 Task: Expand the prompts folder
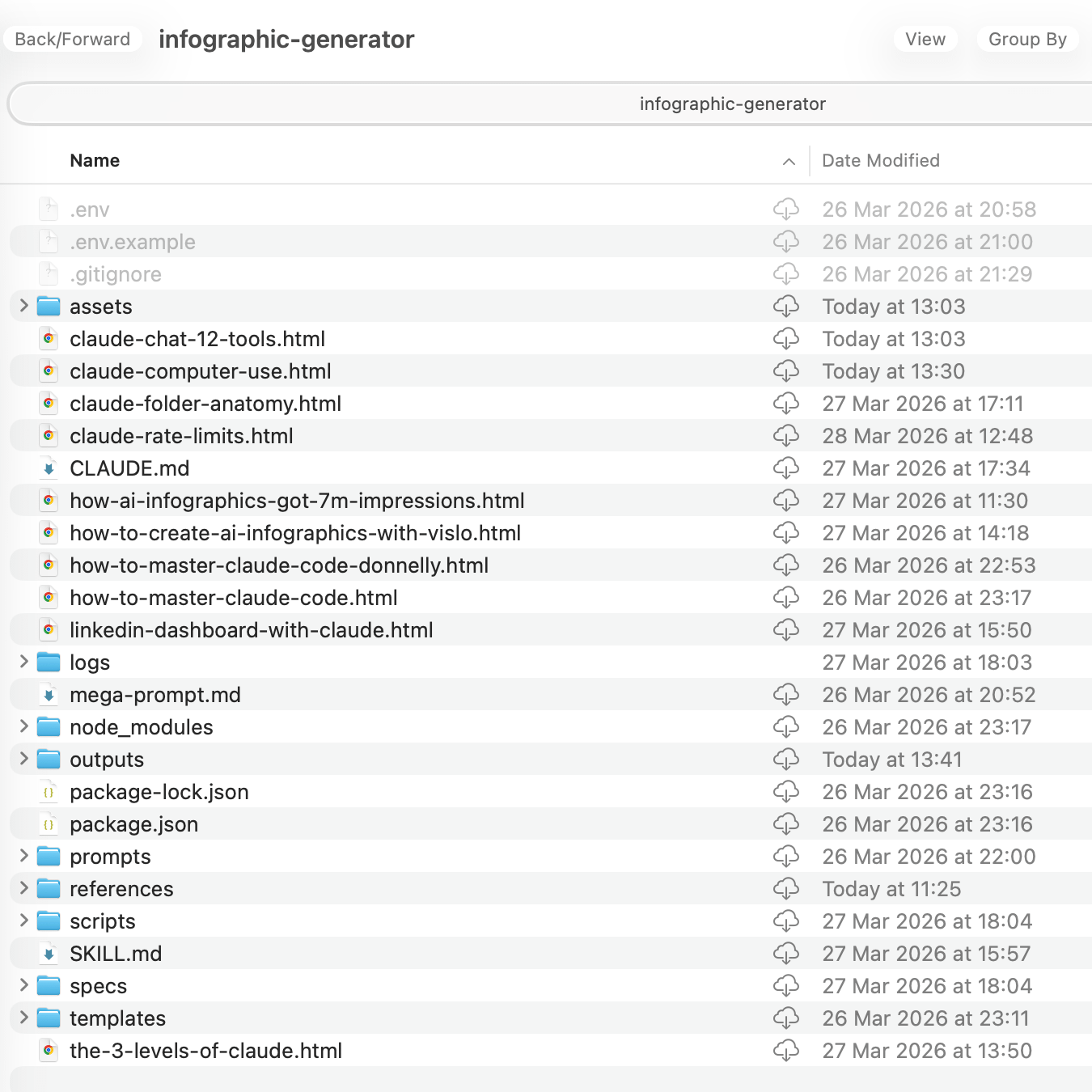(23, 856)
